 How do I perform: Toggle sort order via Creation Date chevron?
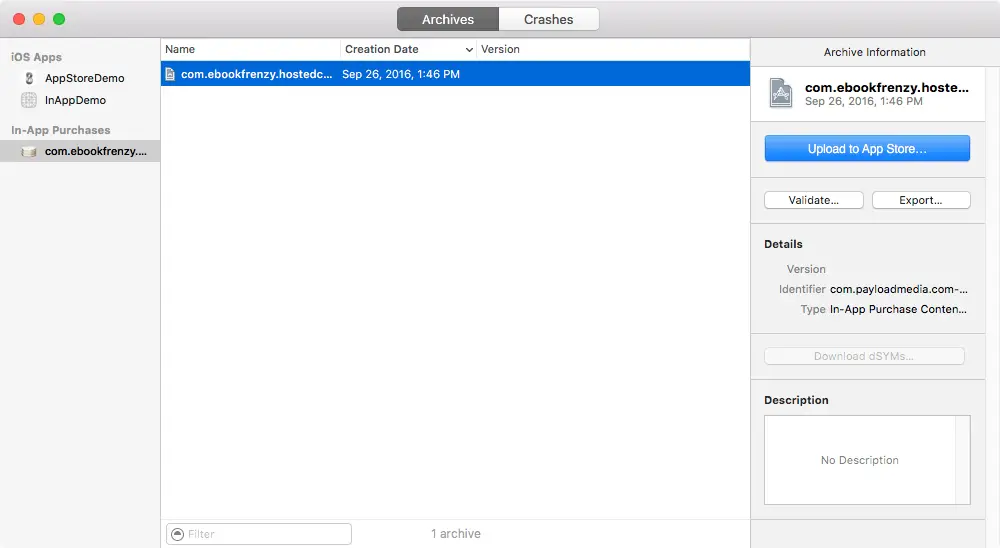coord(469,49)
